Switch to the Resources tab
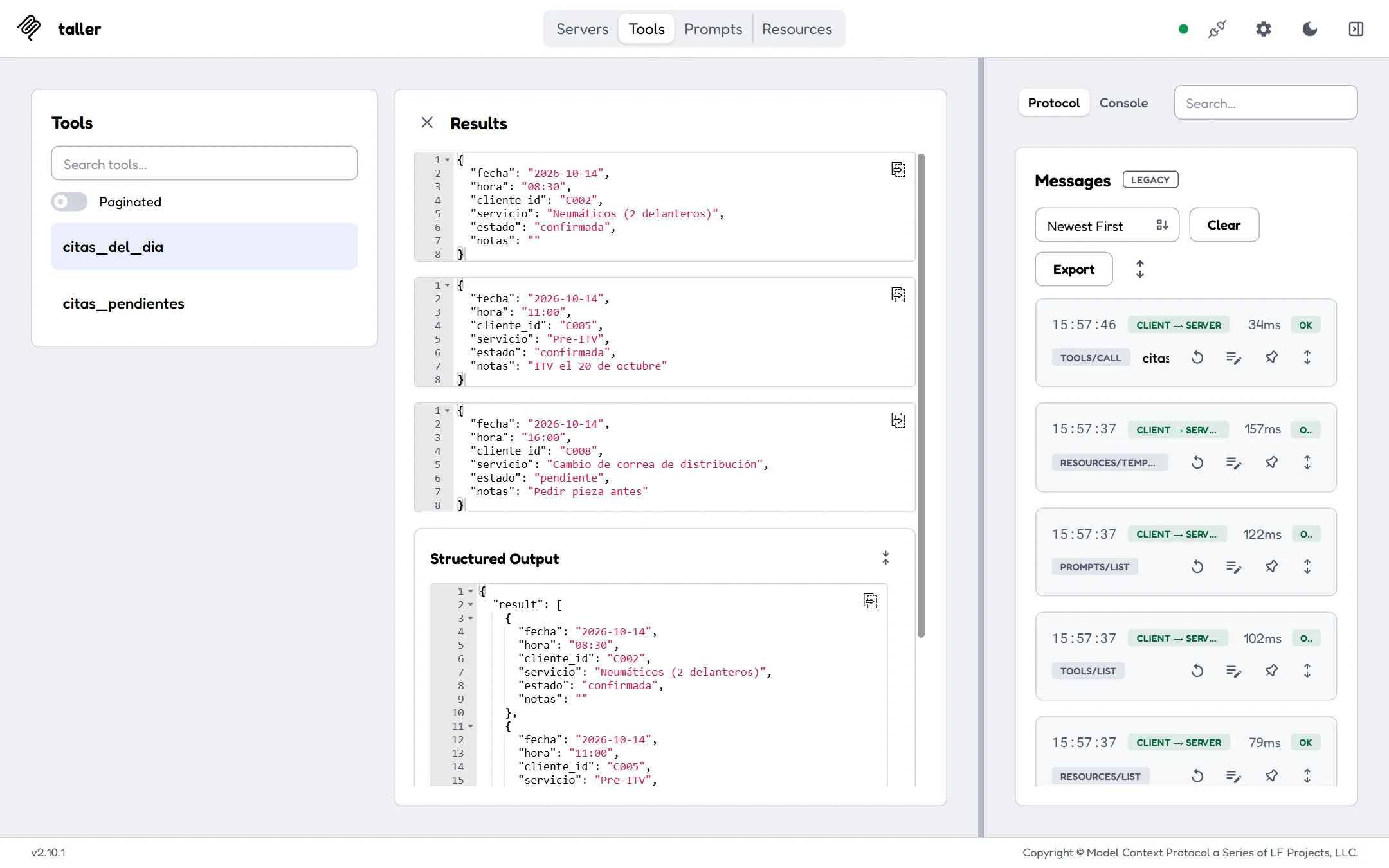The image size is (1389, 868). point(797,29)
